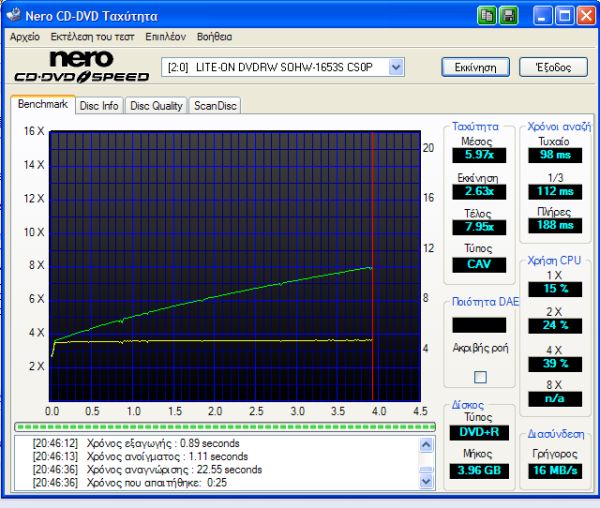600x508 pixels.
Task: Click the copy-to-clipboard icon in title bar
Action: pyautogui.click(x=486, y=16)
